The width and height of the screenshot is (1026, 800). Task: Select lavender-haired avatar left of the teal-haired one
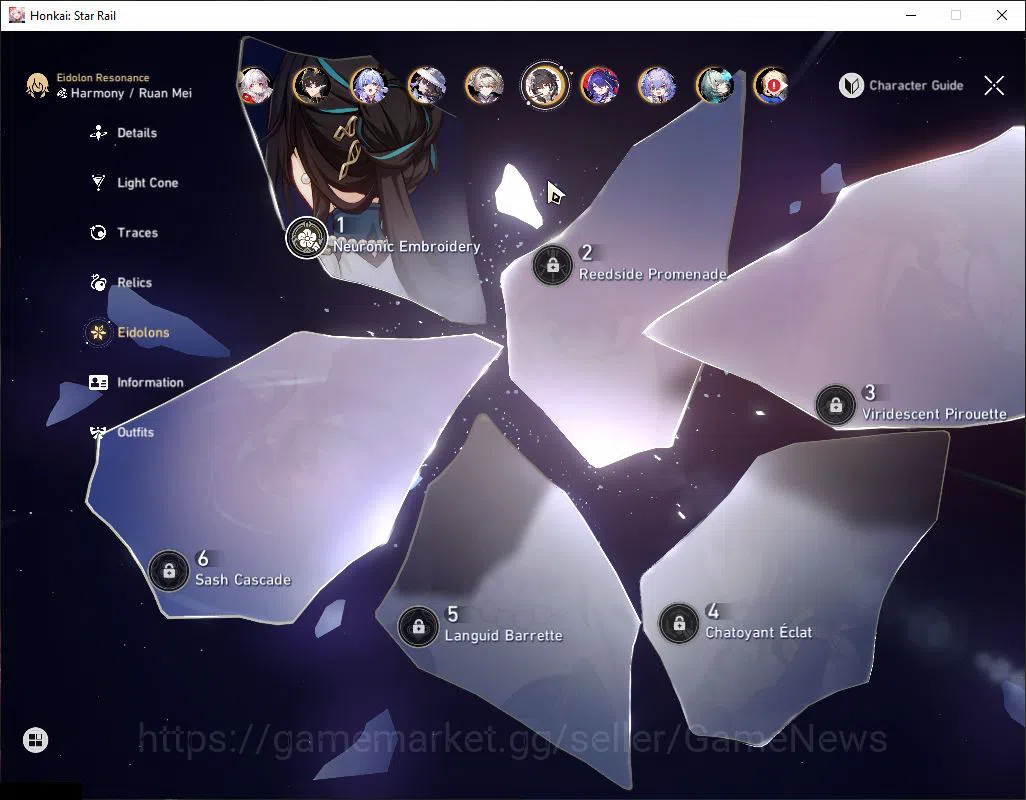(656, 86)
